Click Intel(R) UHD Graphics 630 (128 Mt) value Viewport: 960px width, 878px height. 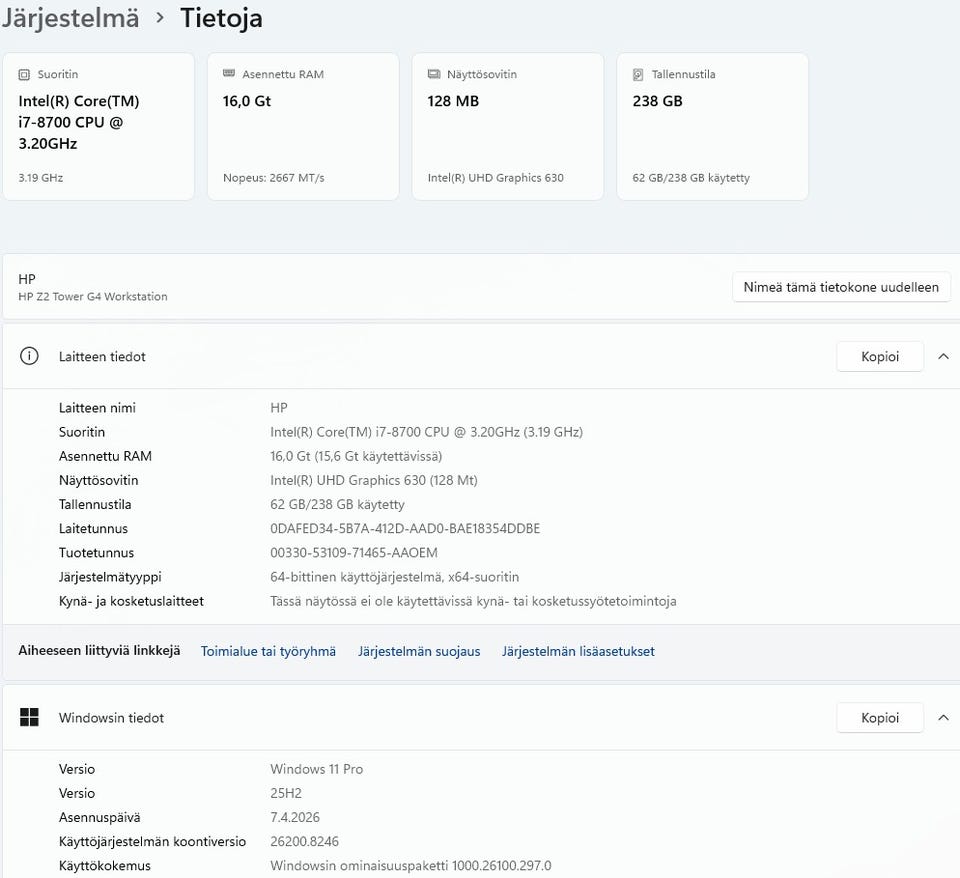[x=373, y=480]
